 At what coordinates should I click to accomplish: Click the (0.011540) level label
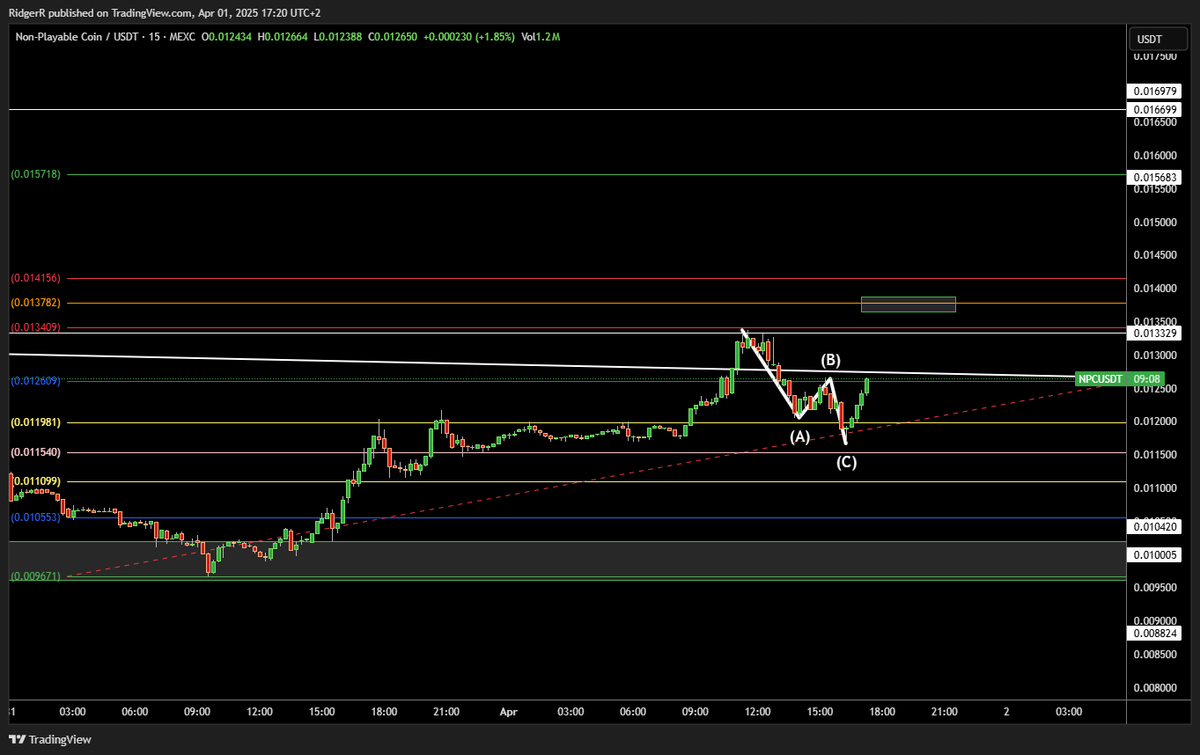point(36,453)
